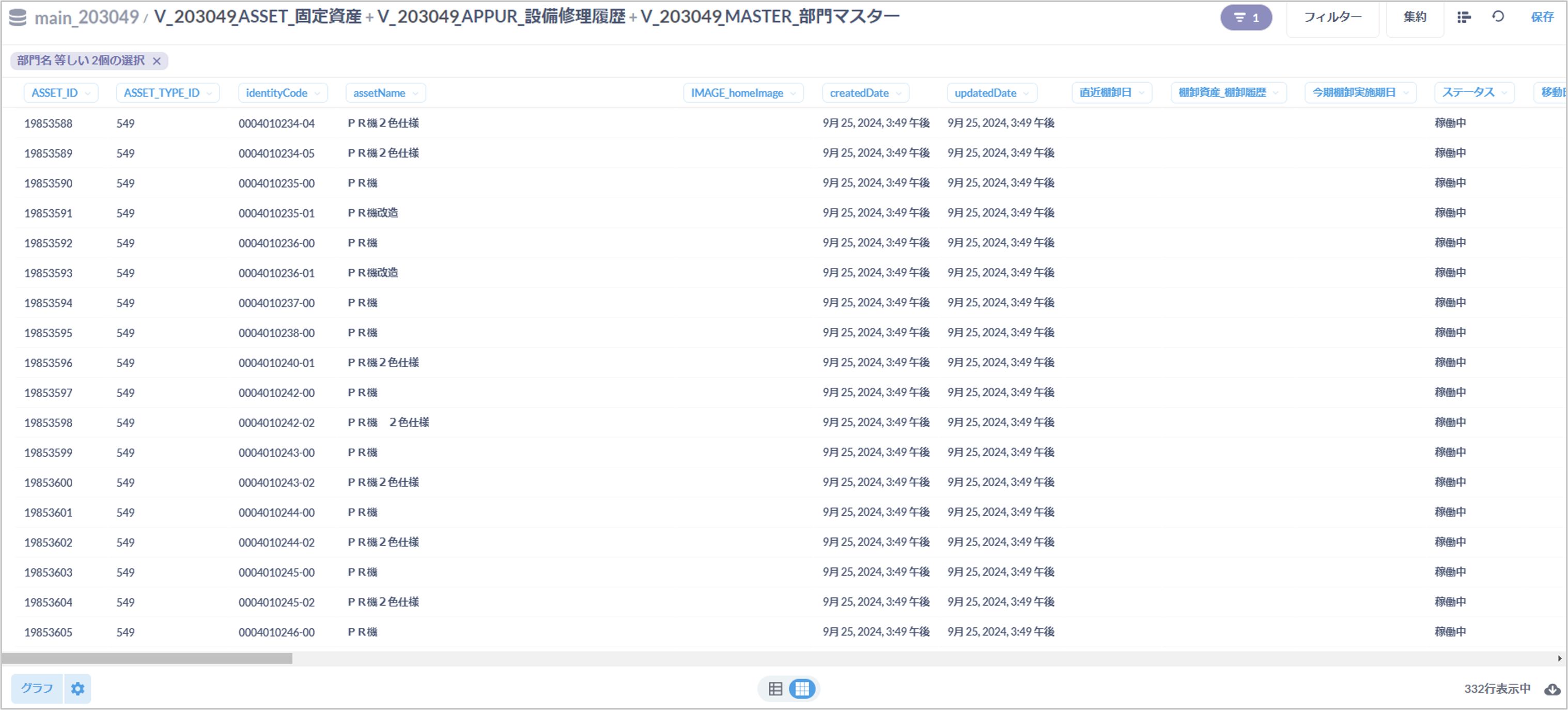This screenshot has height=710, width=1568.
Task: Click ASSET_ID cell 19853597
Action: coord(48,393)
